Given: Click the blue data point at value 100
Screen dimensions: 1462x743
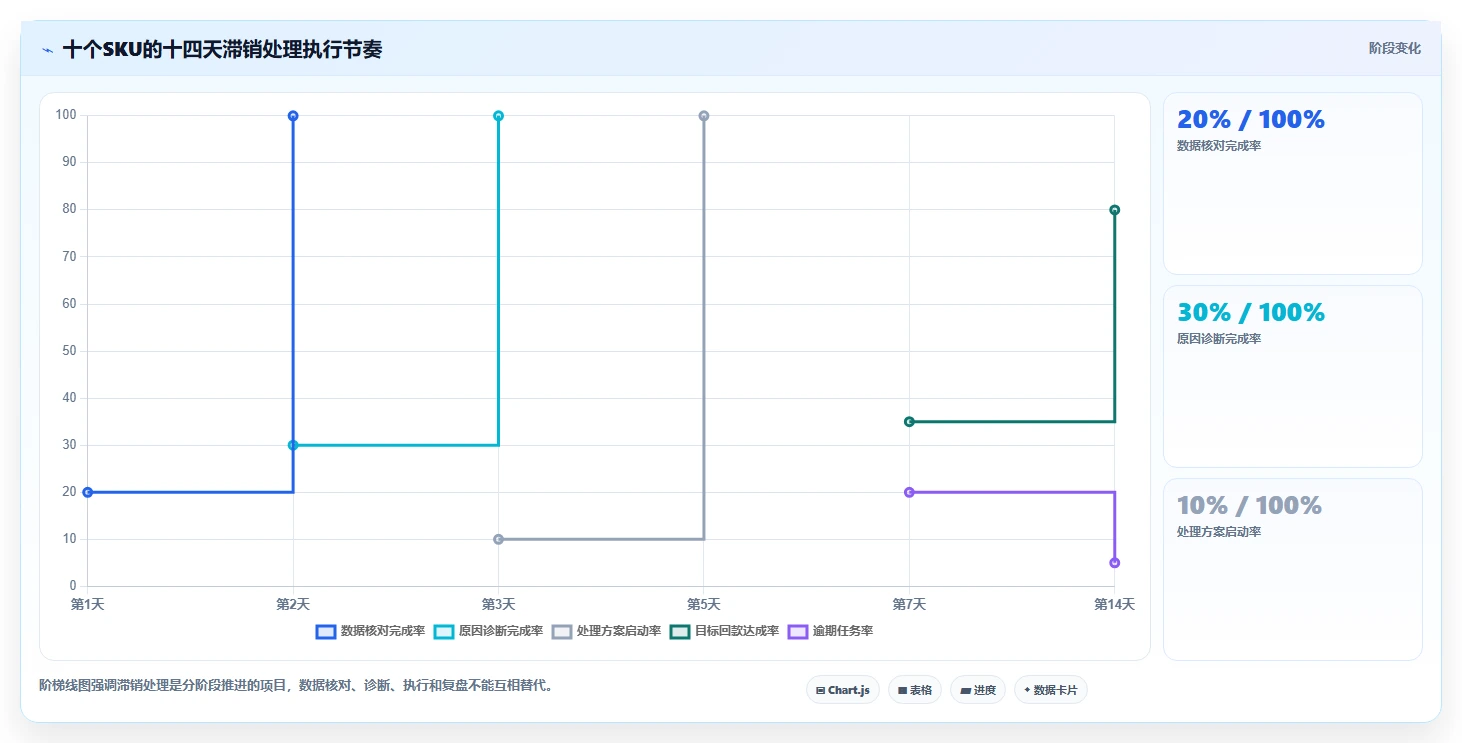Looking at the screenshot, I should point(293,116).
